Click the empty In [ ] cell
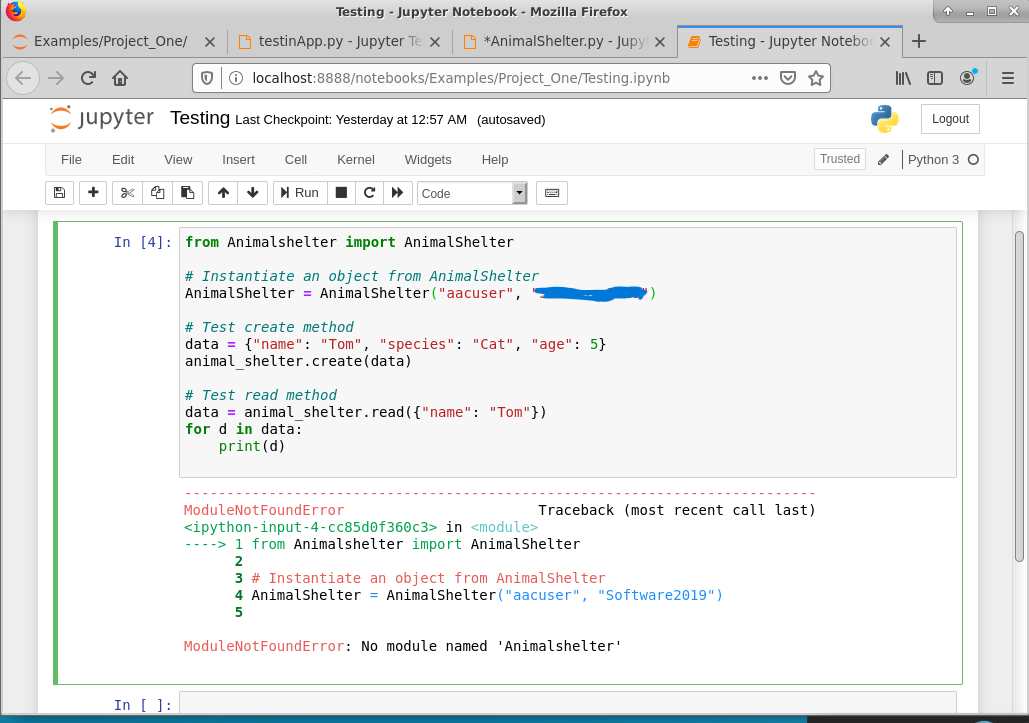1029x723 pixels. coord(568,703)
